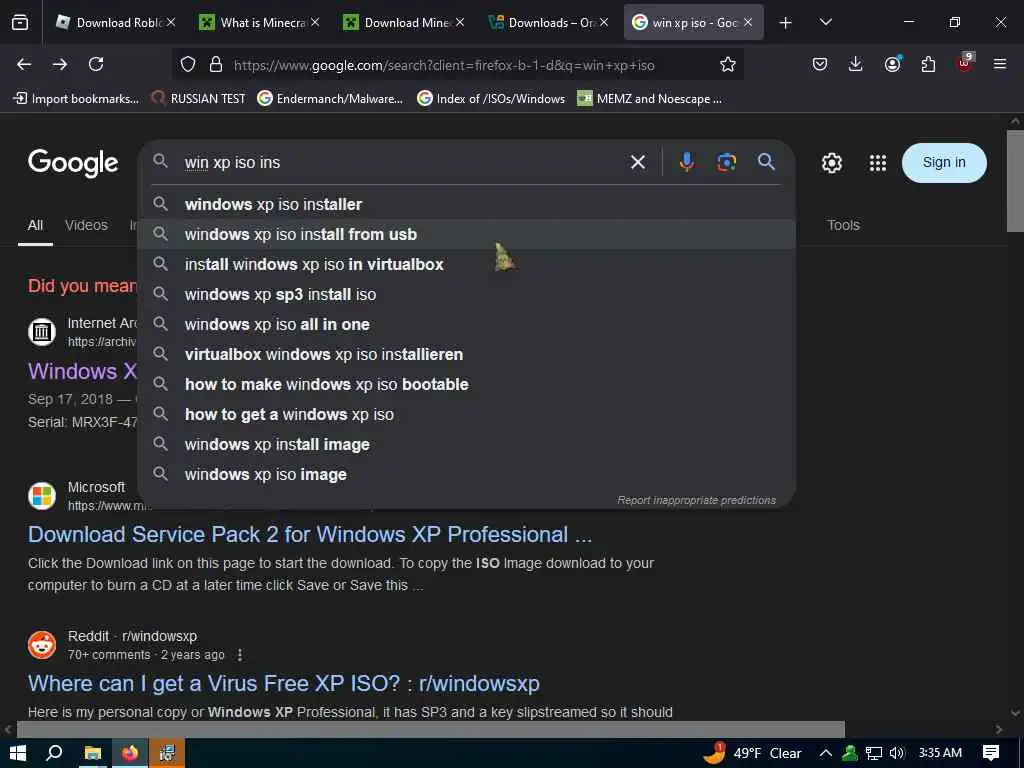Show hidden system tray icons
Screen dimensions: 1024x768
click(x=825, y=753)
